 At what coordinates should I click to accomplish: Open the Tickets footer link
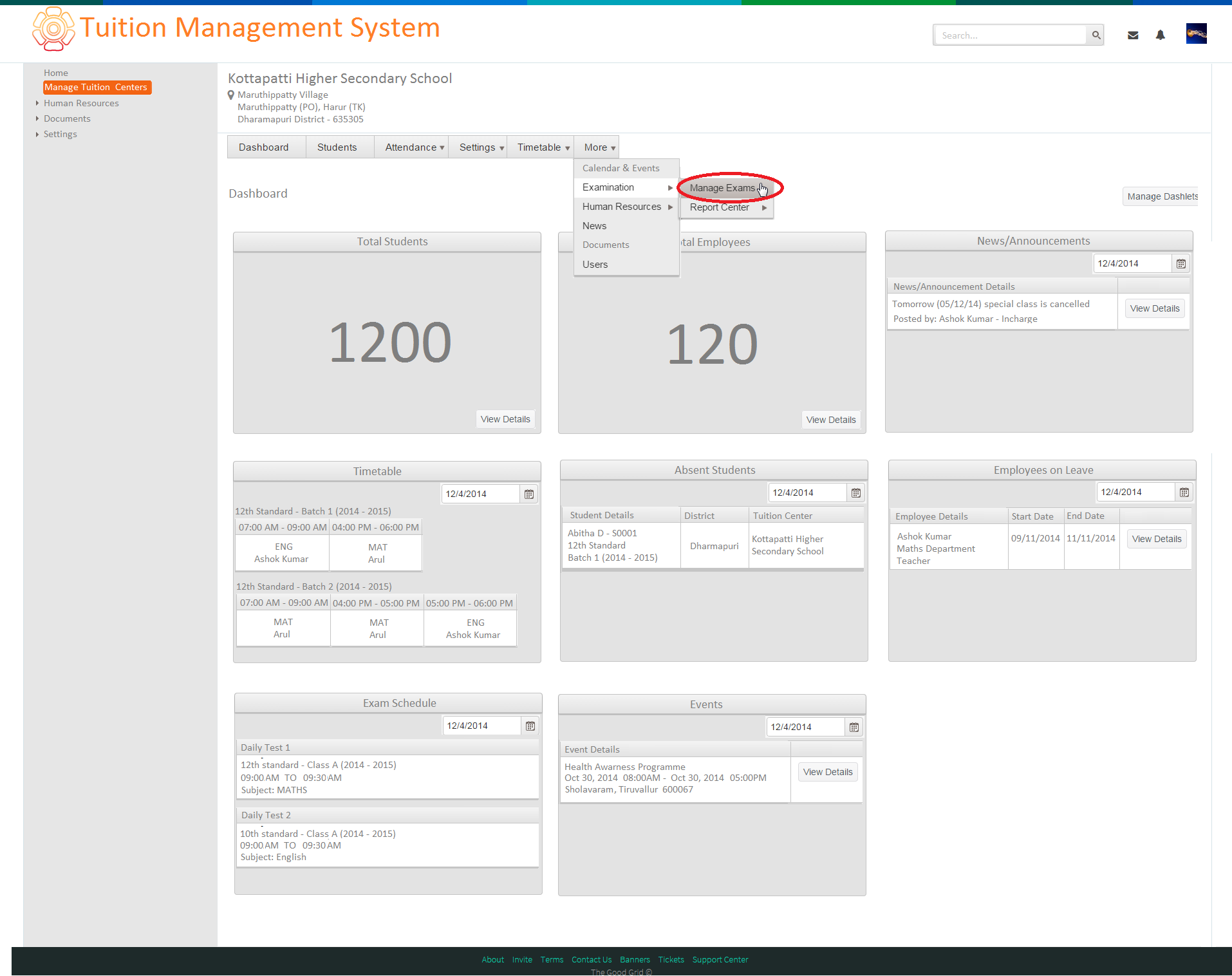[671, 959]
